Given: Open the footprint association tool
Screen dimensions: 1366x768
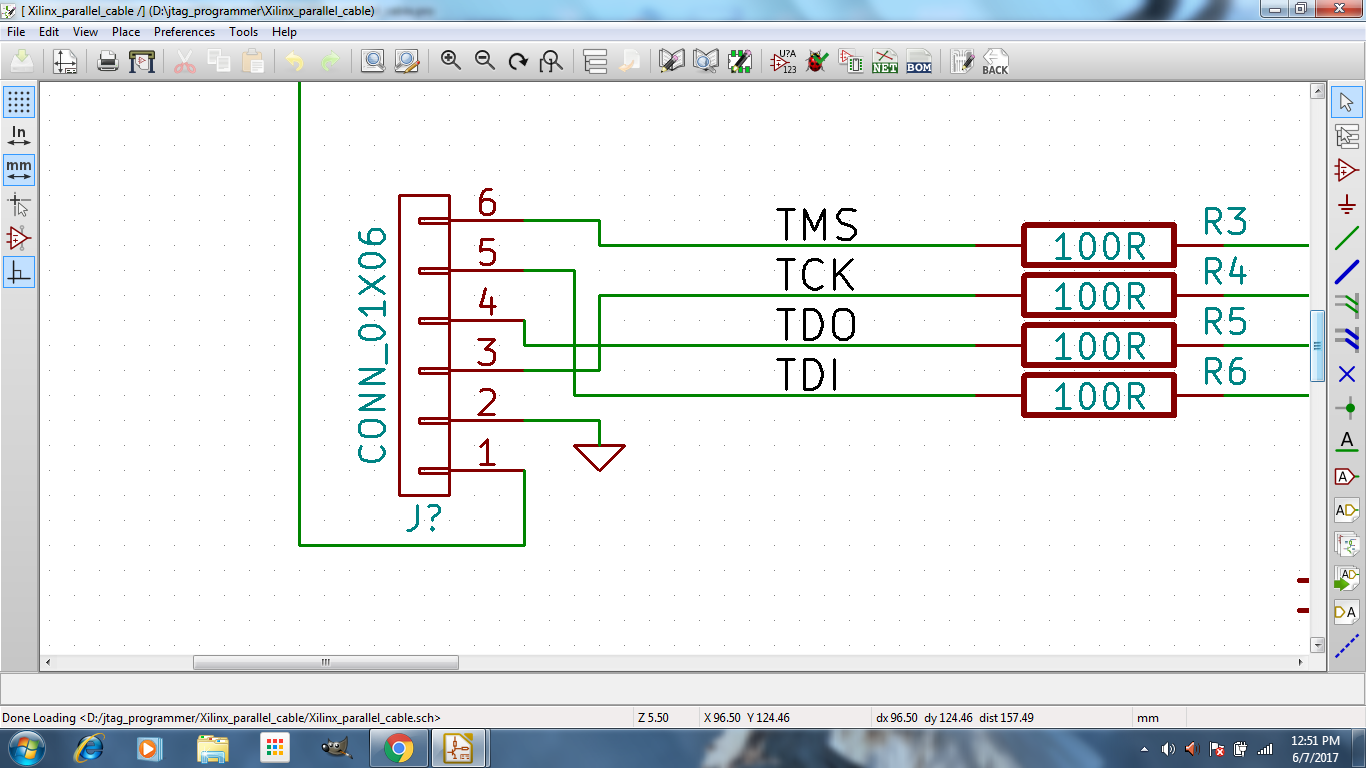Looking at the screenshot, I should 851,61.
